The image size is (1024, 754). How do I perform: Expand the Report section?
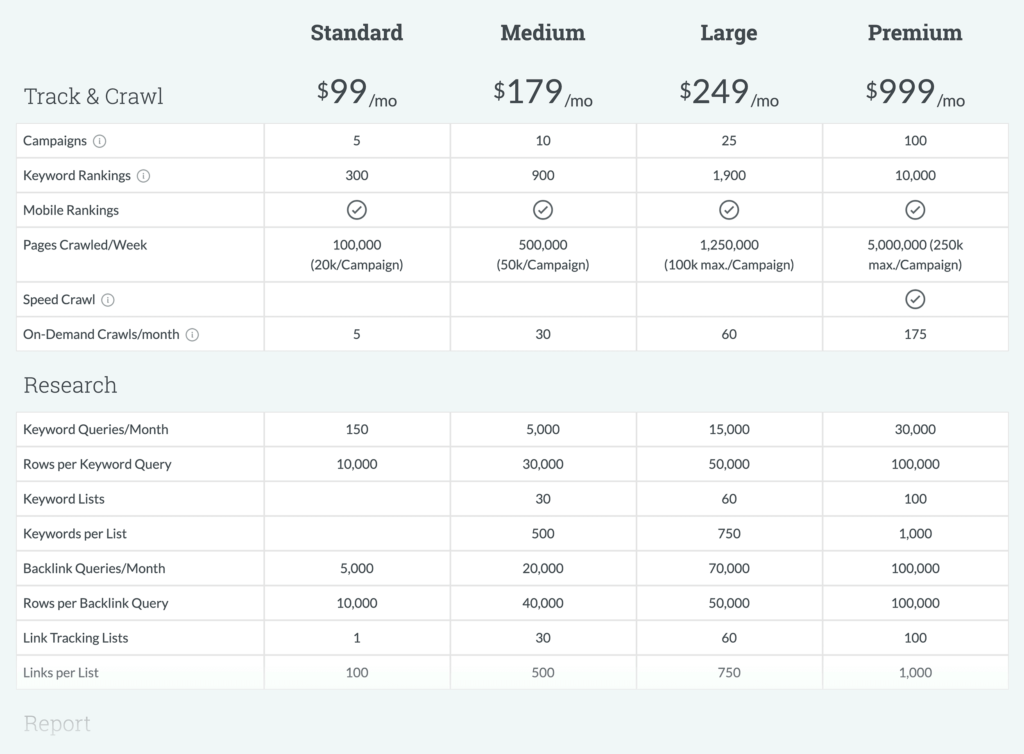[57, 723]
